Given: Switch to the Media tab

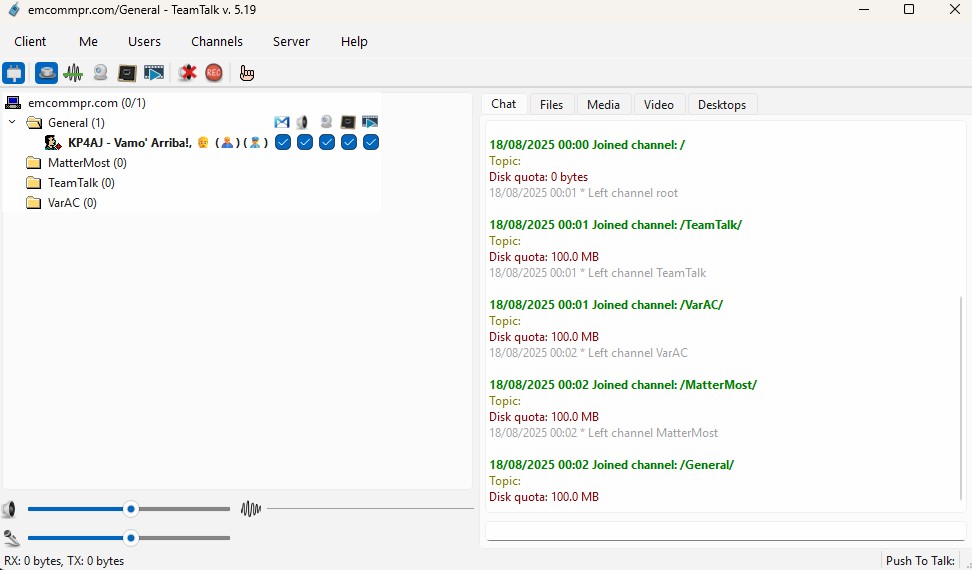Looking at the screenshot, I should (x=603, y=105).
